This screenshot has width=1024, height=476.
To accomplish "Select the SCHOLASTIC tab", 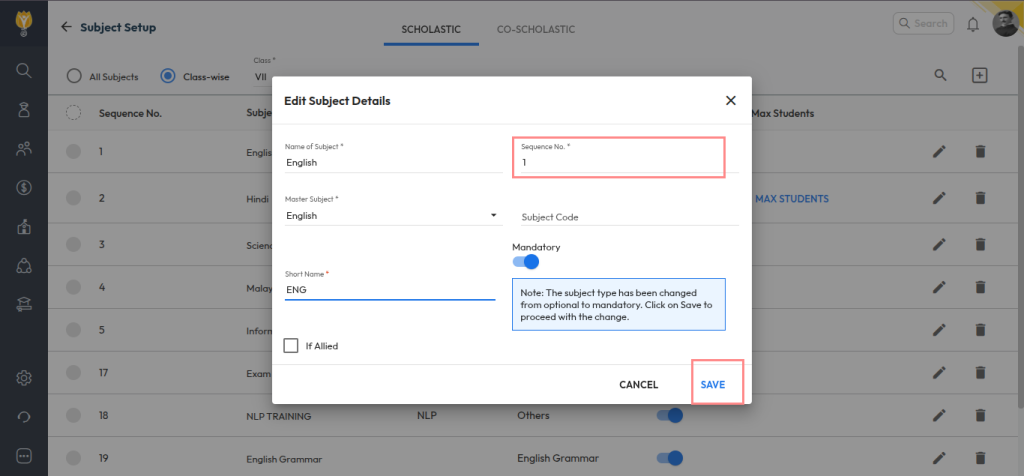I will [x=430, y=29].
